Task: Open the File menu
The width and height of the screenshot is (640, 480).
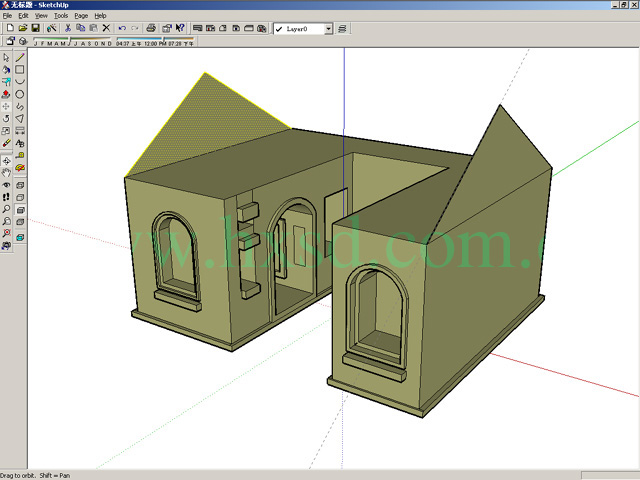Action: coord(7,16)
